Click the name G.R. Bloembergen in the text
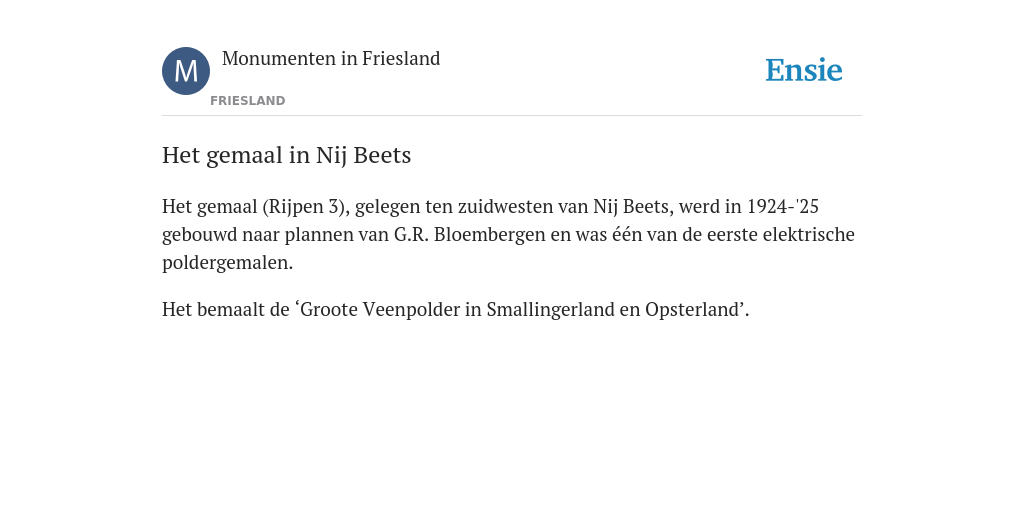1024x512 pixels. pyautogui.click(x=470, y=234)
